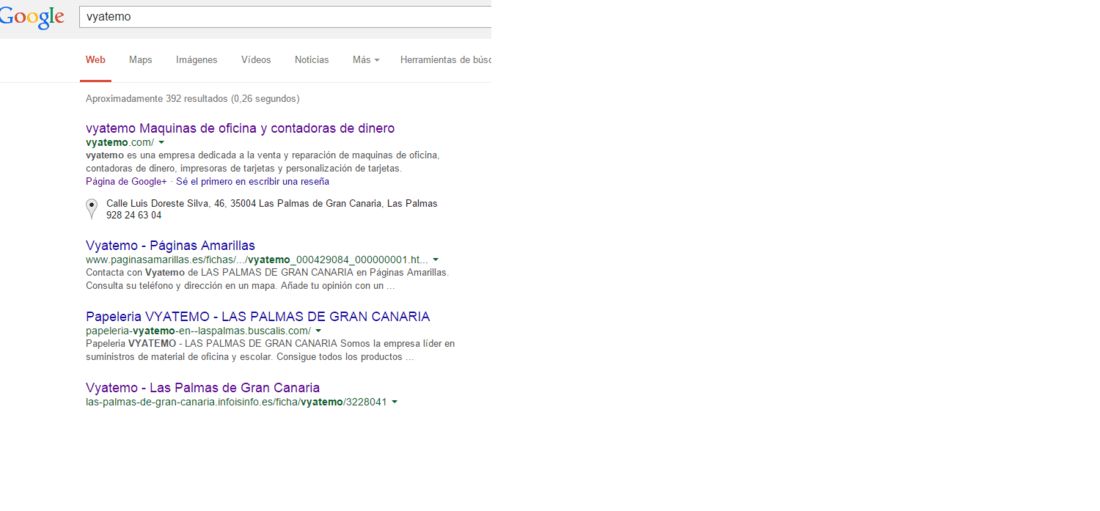Open vyatemo Maquinas de oficina result
Viewport: 1100px width, 511px height.
click(x=240, y=128)
